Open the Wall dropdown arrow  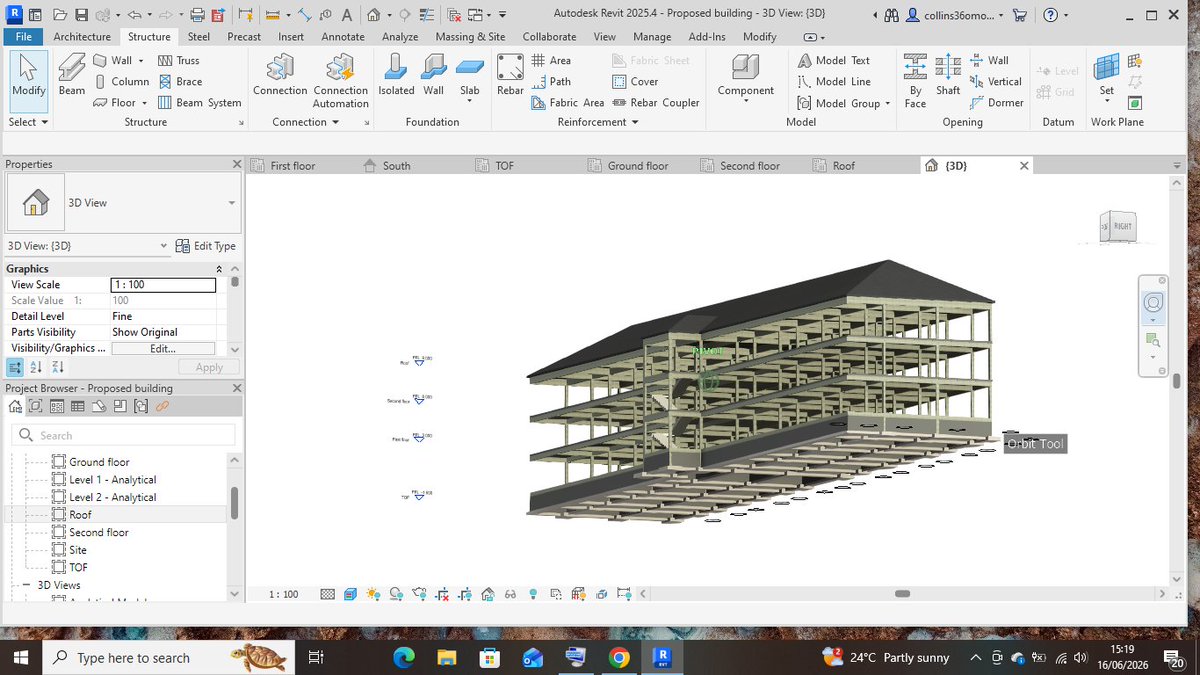point(141,60)
